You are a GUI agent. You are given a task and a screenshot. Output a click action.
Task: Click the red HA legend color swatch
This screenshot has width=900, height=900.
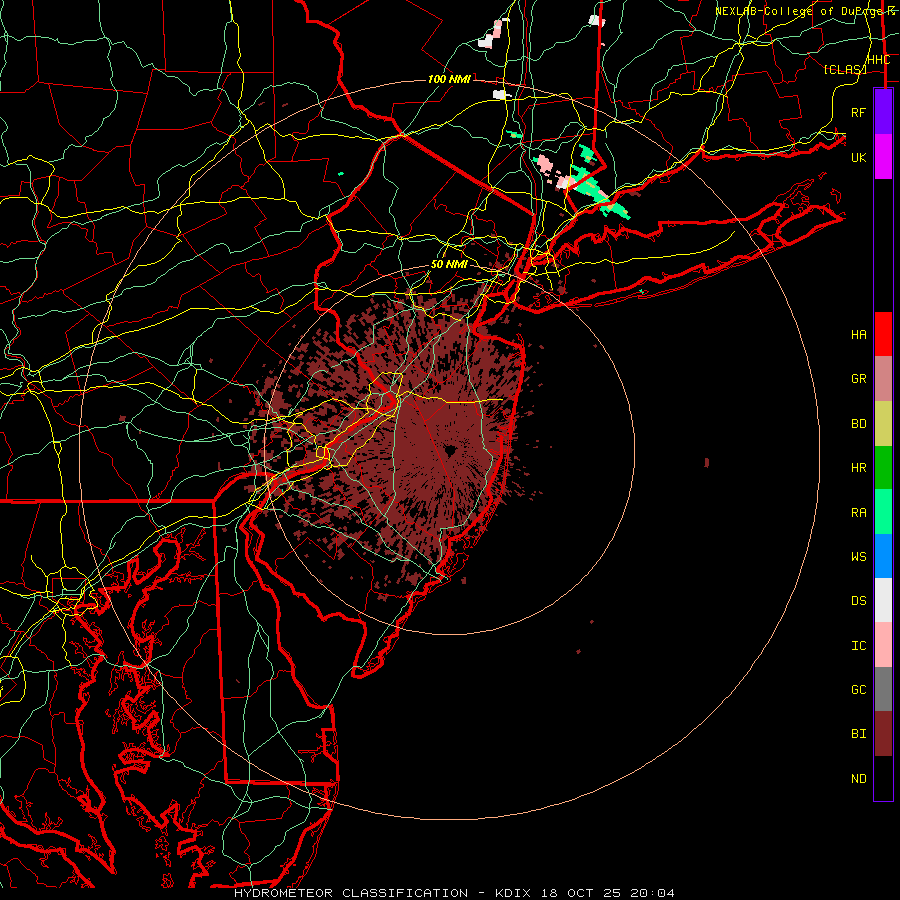tap(883, 334)
